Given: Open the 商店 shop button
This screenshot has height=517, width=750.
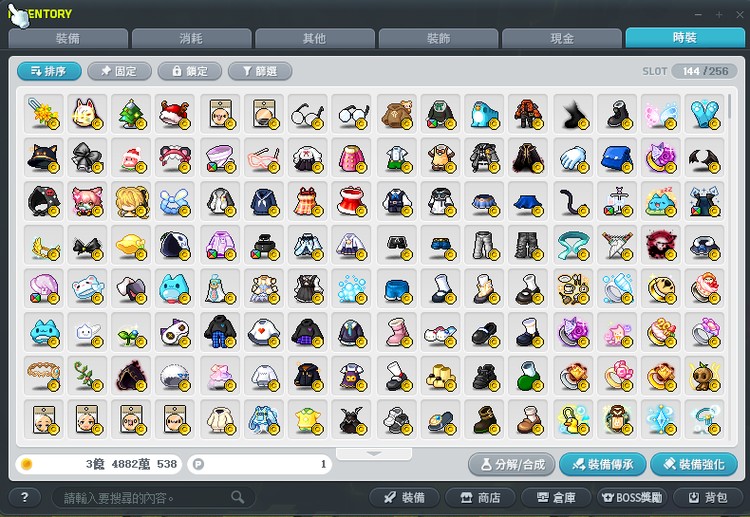Looking at the screenshot, I should [480, 497].
